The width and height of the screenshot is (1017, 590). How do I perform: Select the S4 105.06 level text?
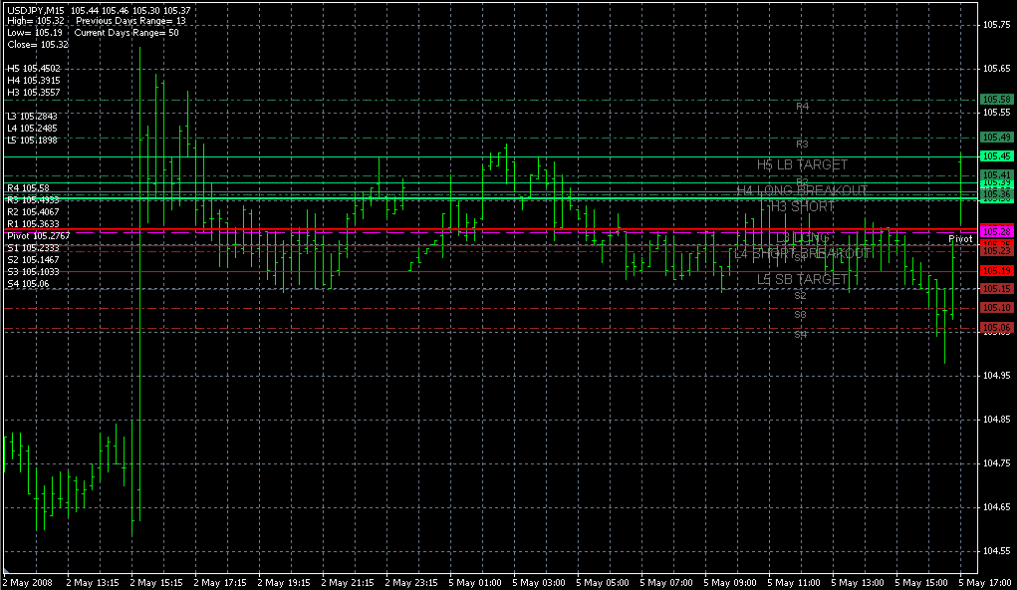coord(27,284)
